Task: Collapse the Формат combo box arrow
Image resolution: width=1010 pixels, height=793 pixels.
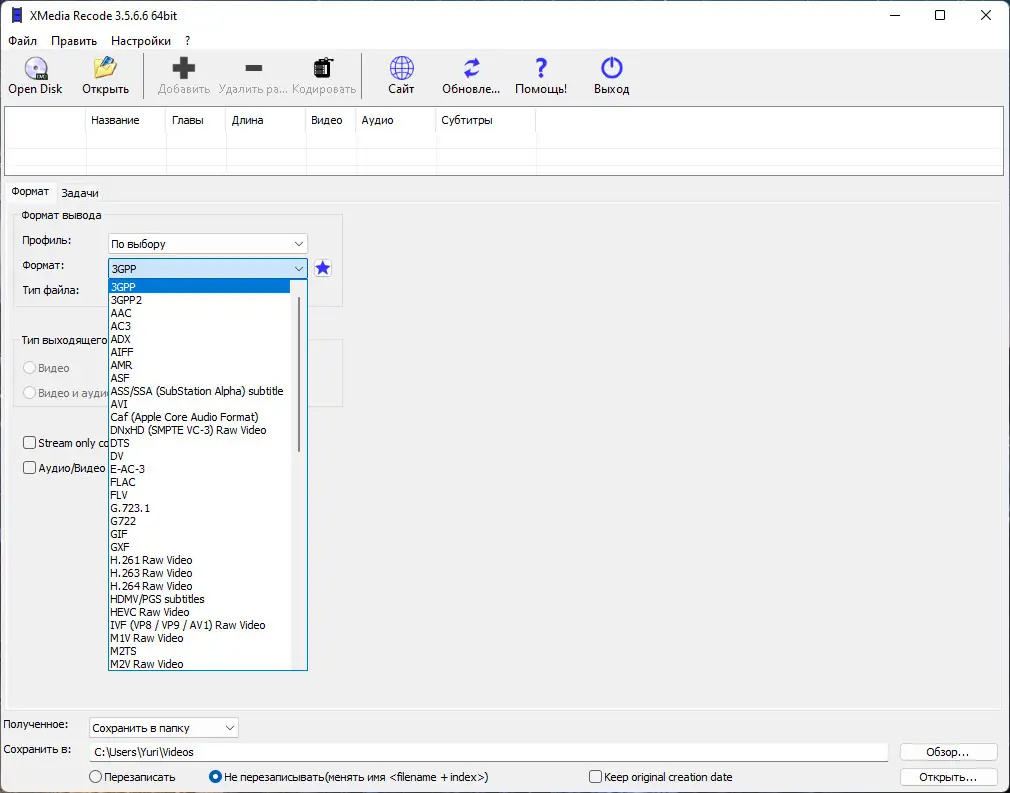Action: point(298,269)
